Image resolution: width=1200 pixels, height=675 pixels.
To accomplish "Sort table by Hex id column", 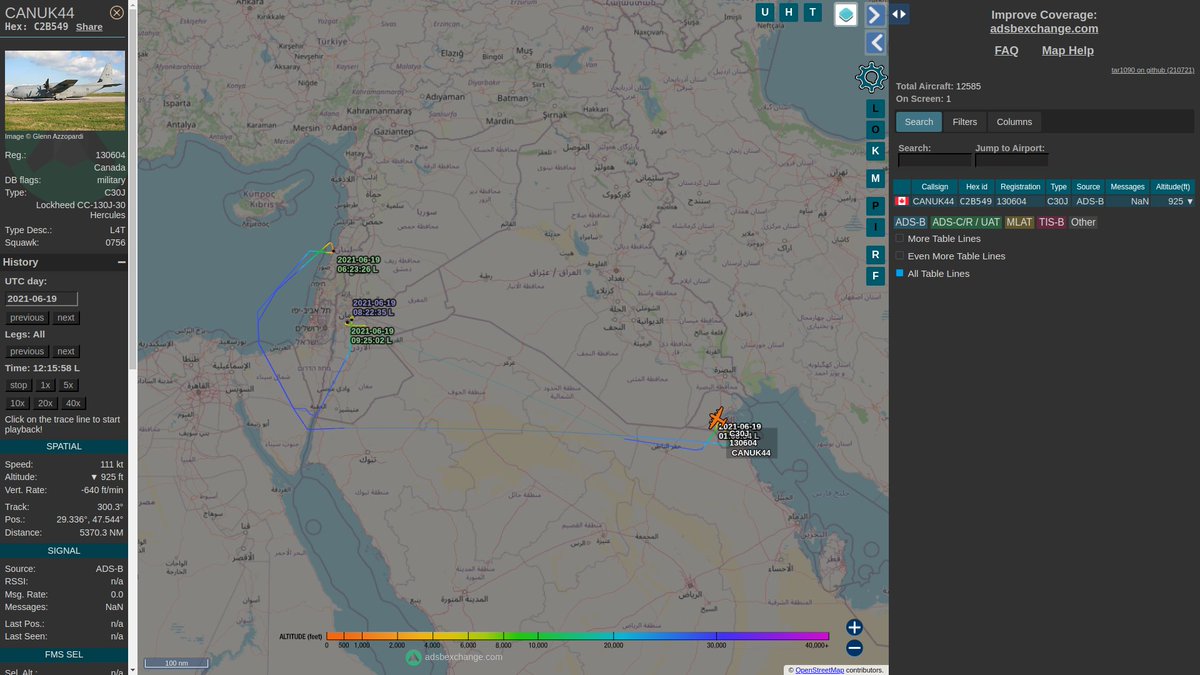I will click(x=976, y=187).
